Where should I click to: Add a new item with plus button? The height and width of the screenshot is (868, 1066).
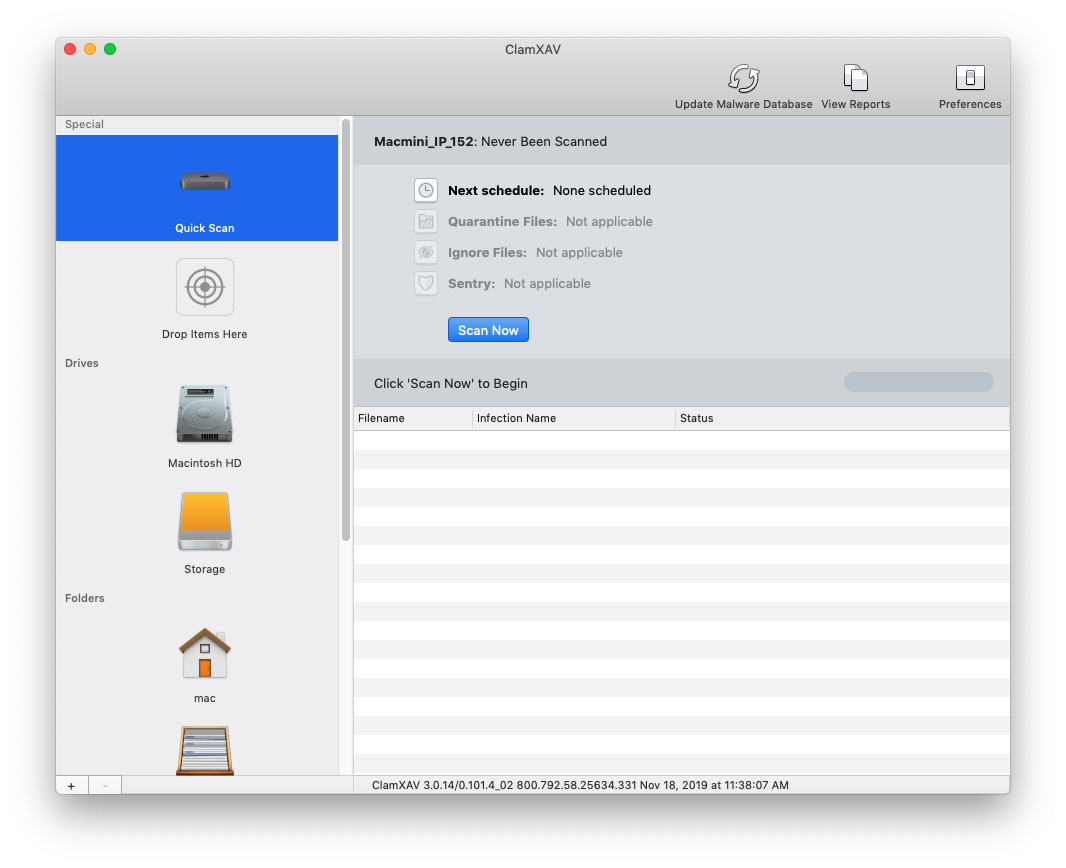tap(71, 786)
